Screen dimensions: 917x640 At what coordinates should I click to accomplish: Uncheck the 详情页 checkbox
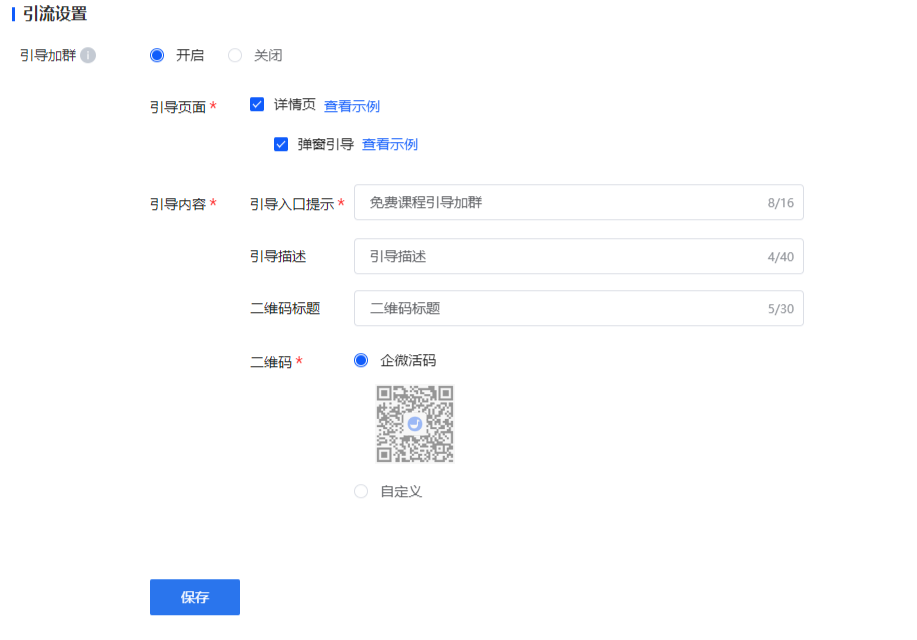pos(257,105)
